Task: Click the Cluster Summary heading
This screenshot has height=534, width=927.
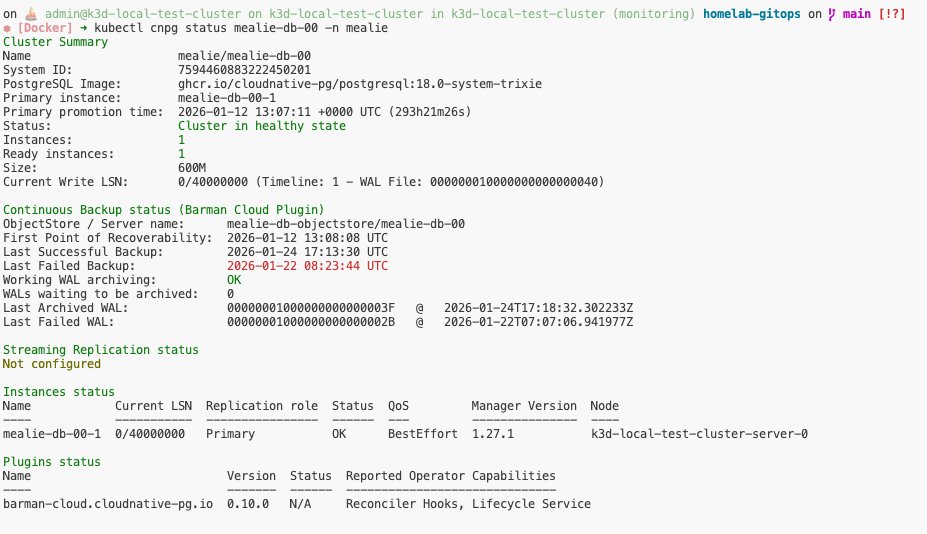Action: (x=53, y=42)
